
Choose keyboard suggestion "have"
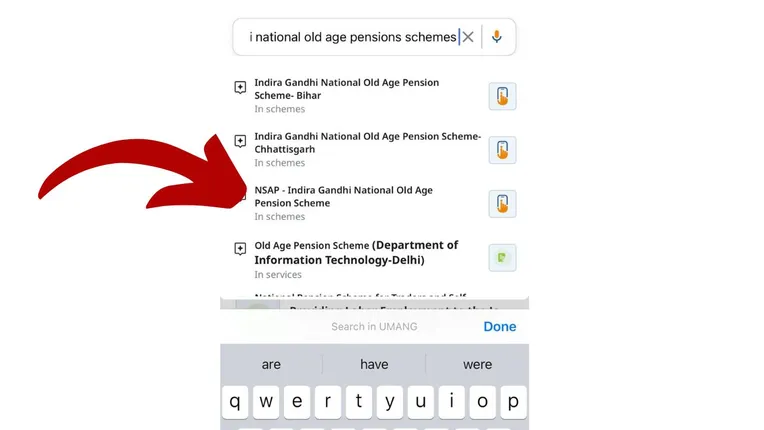tap(374, 364)
